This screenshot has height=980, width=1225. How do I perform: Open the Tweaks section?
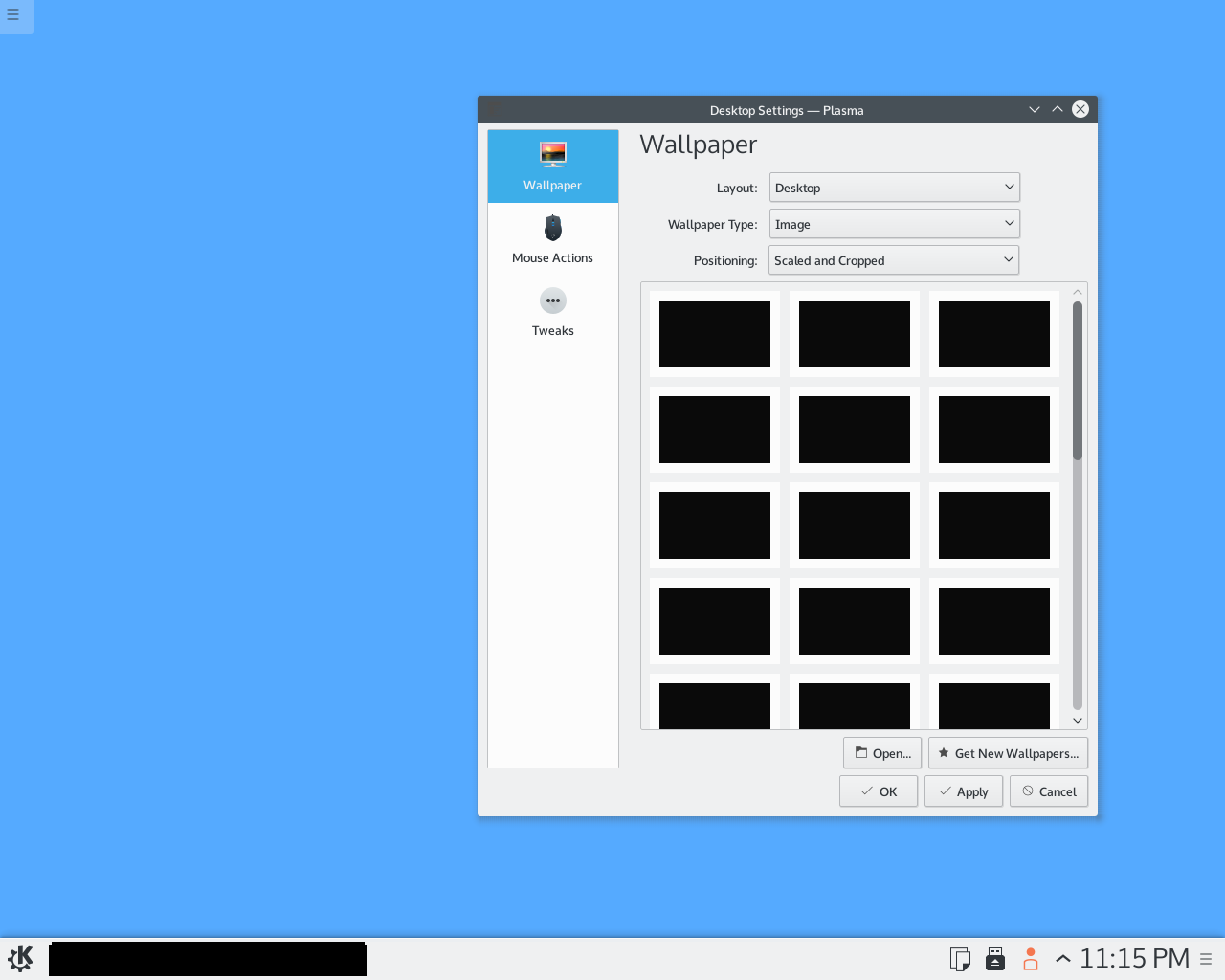pos(553,312)
